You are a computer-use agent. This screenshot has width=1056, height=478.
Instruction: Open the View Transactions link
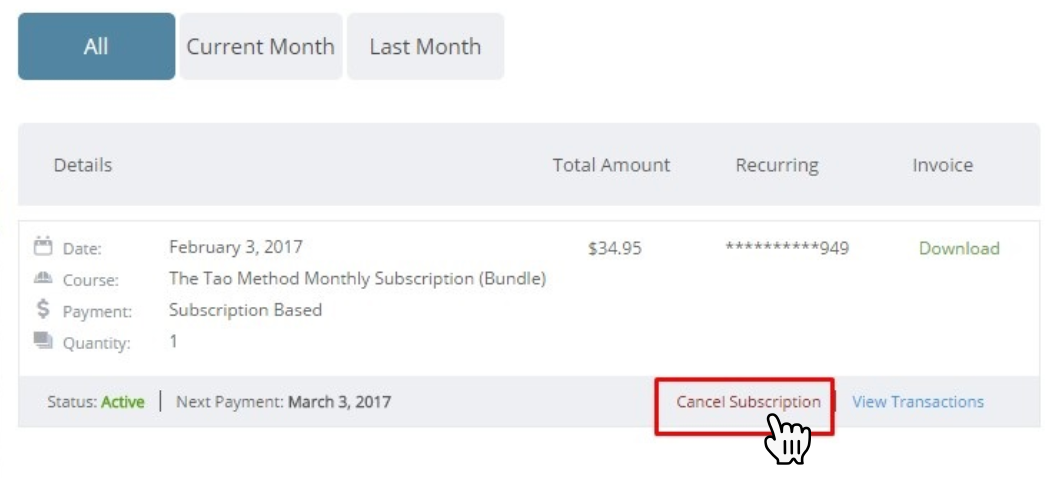pyautogui.click(x=918, y=402)
